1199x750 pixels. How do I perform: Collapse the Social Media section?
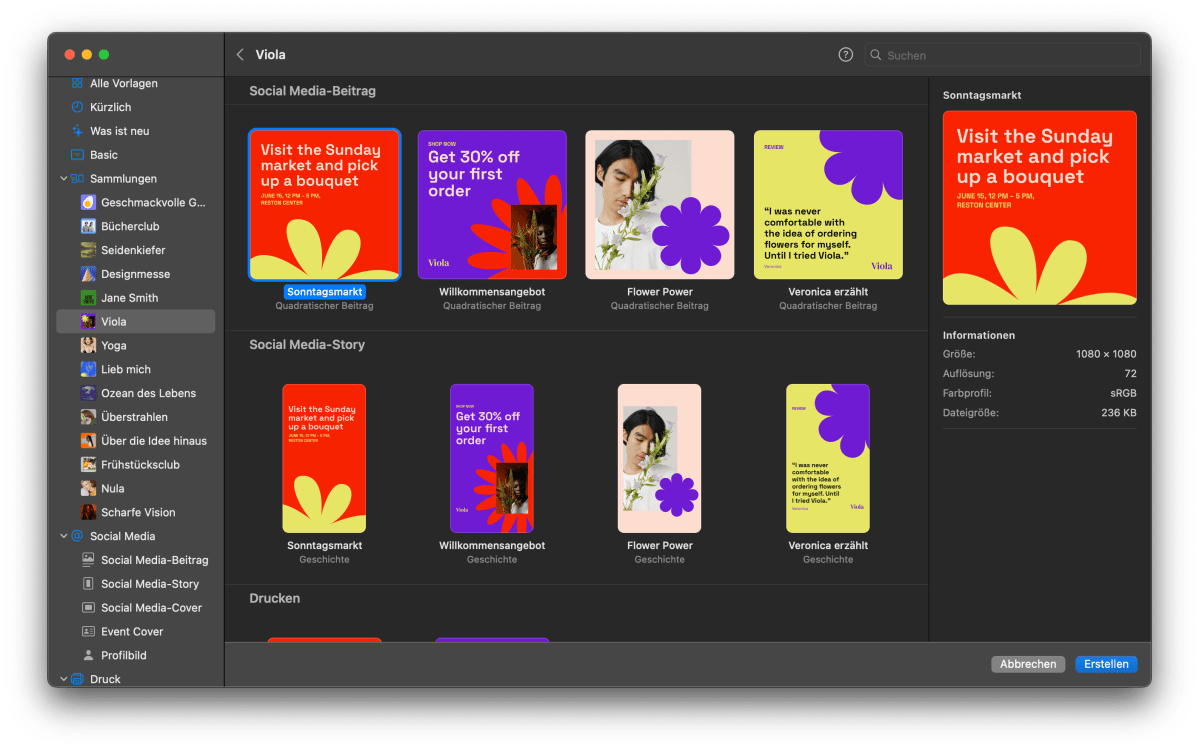(64, 536)
